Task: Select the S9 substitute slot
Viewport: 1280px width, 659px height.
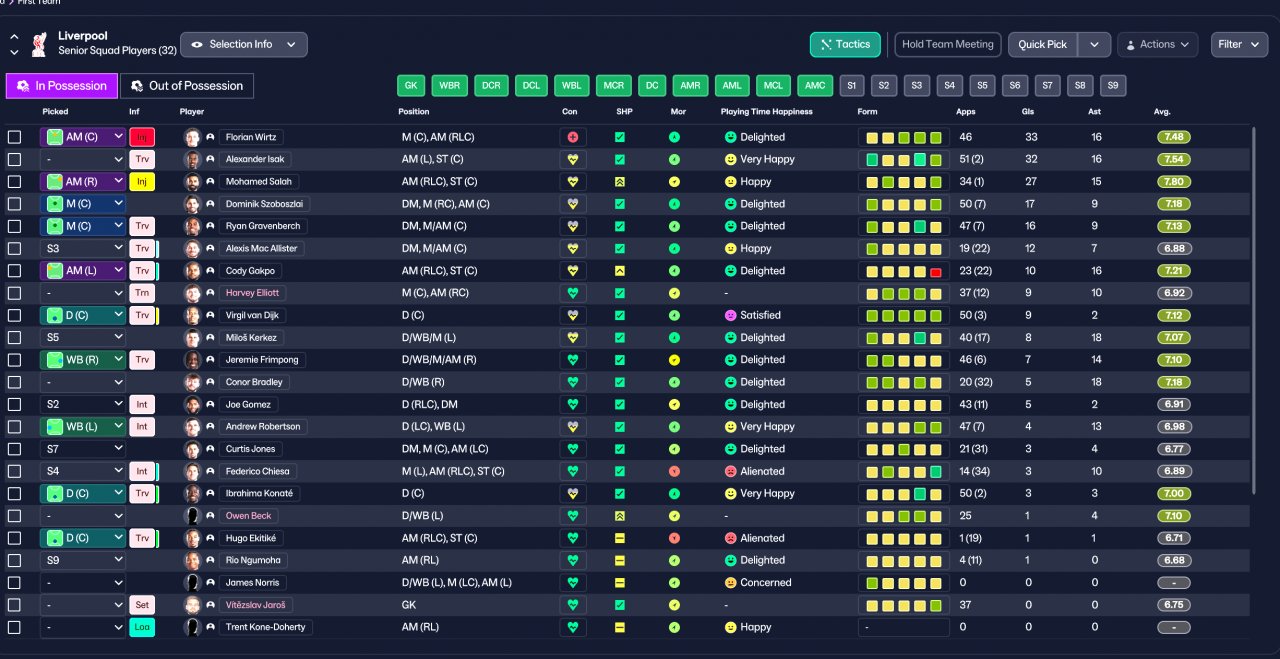Action: [x=1113, y=86]
